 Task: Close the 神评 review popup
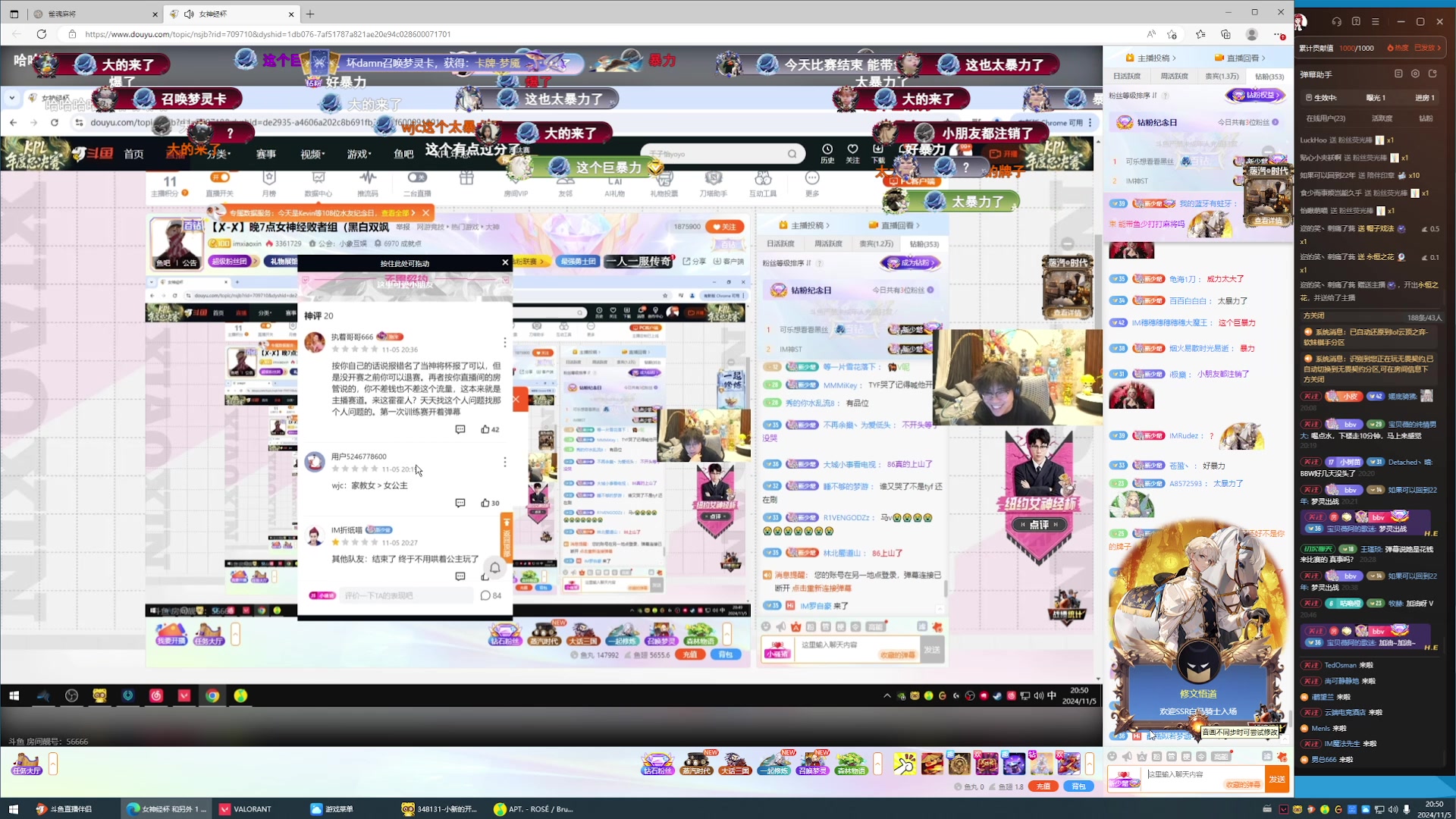505,262
